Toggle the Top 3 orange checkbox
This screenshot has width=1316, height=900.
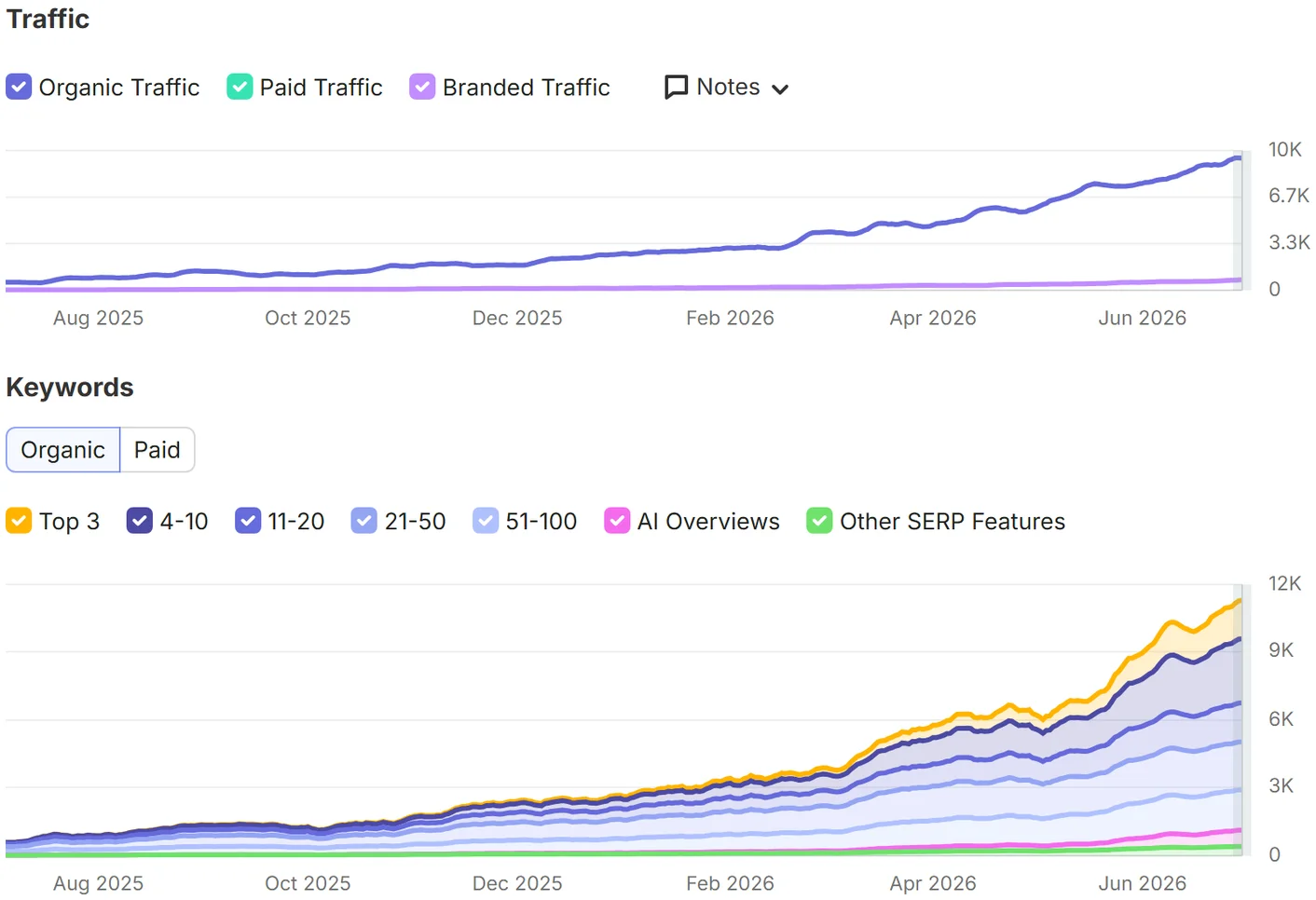pyautogui.click(x=19, y=521)
